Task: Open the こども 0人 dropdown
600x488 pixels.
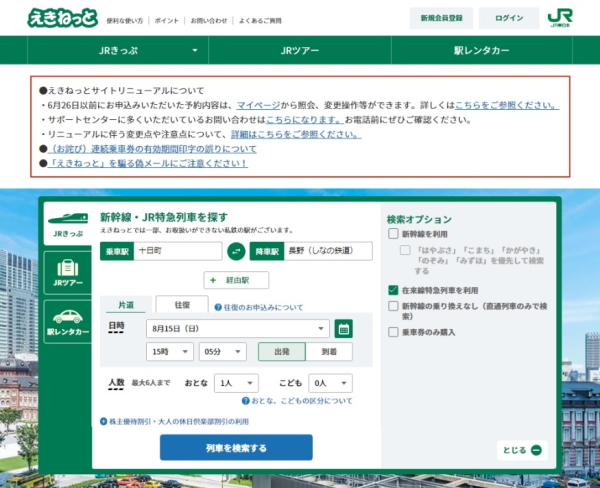Action: click(331, 383)
